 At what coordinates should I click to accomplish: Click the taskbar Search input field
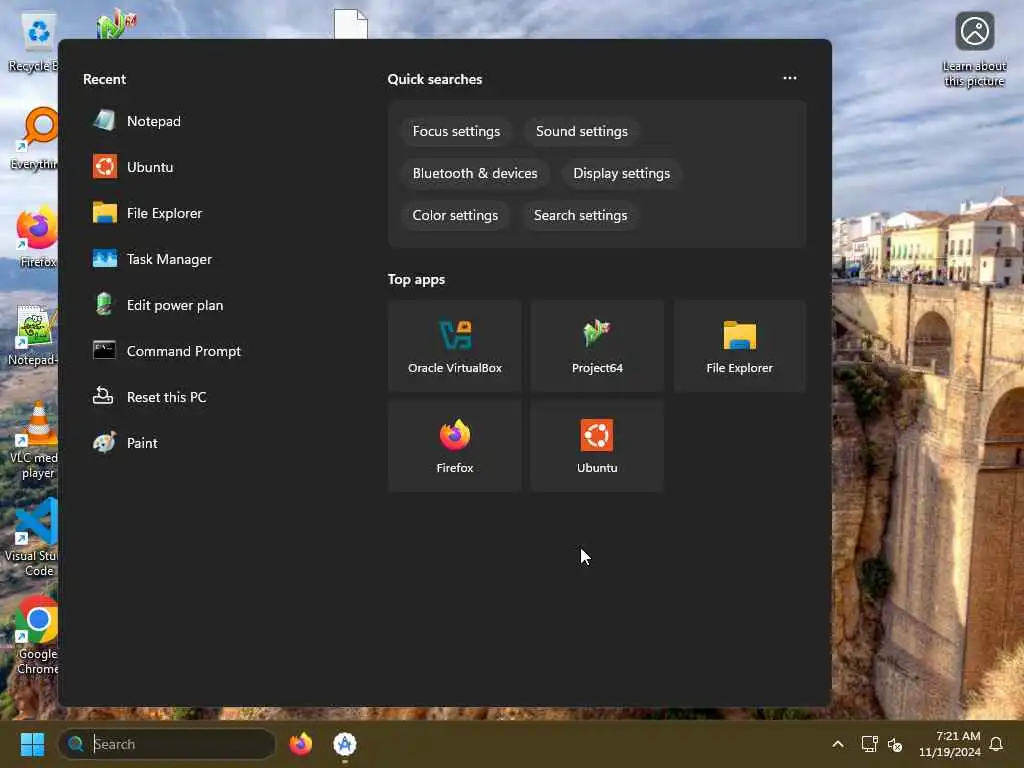pyautogui.click(x=167, y=744)
